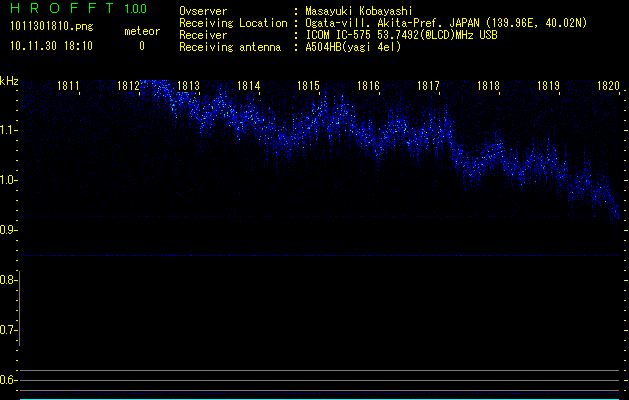The width and height of the screenshot is (629, 400).
Task: Select the 1817 time marker
Action: click(x=429, y=87)
